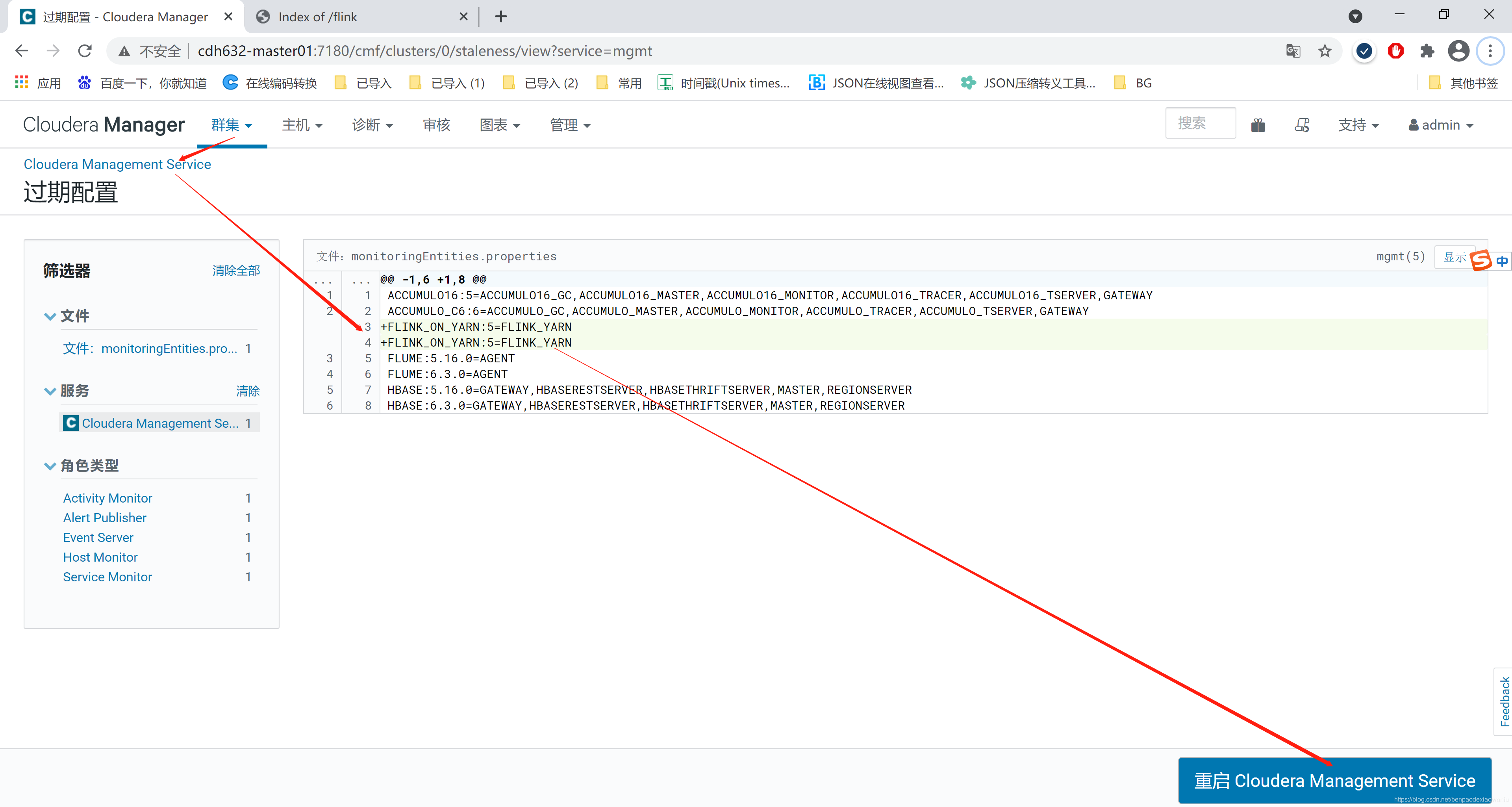The width and height of the screenshot is (1512, 807).
Task: Click the browser address bar URL
Action: [425, 51]
